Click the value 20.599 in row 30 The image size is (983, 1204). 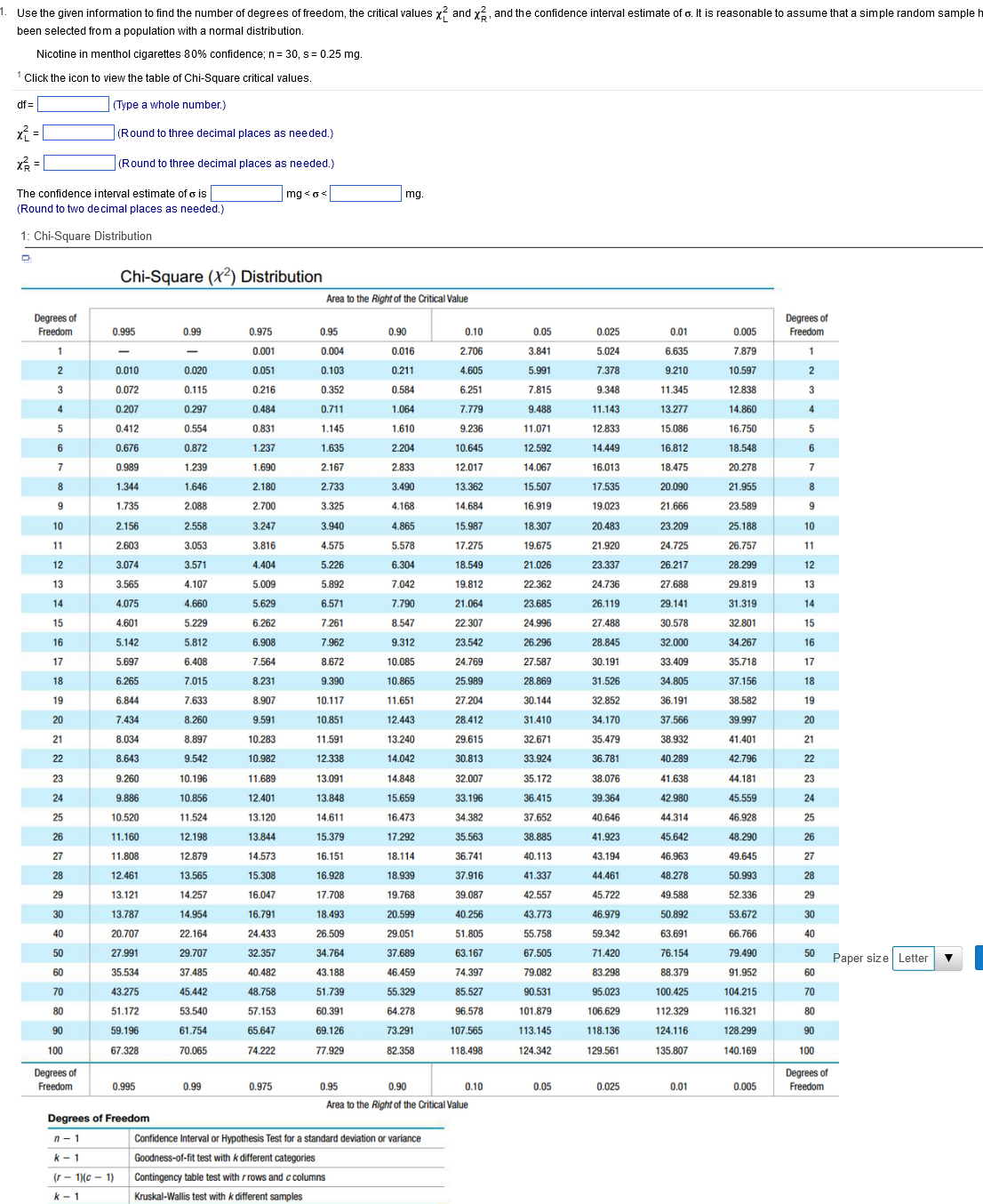(x=401, y=914)
